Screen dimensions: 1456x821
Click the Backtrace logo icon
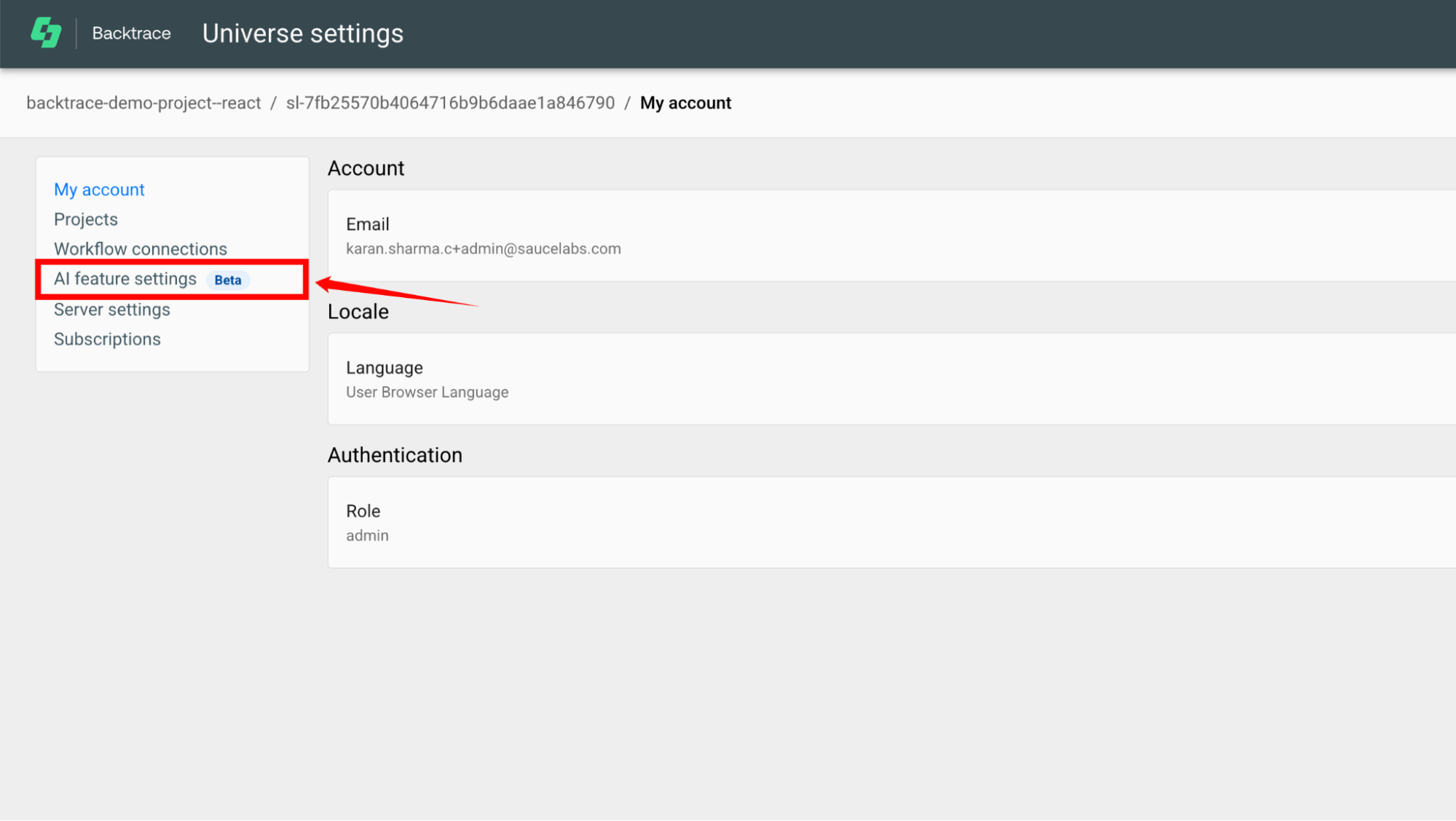(x=46, y=33)
